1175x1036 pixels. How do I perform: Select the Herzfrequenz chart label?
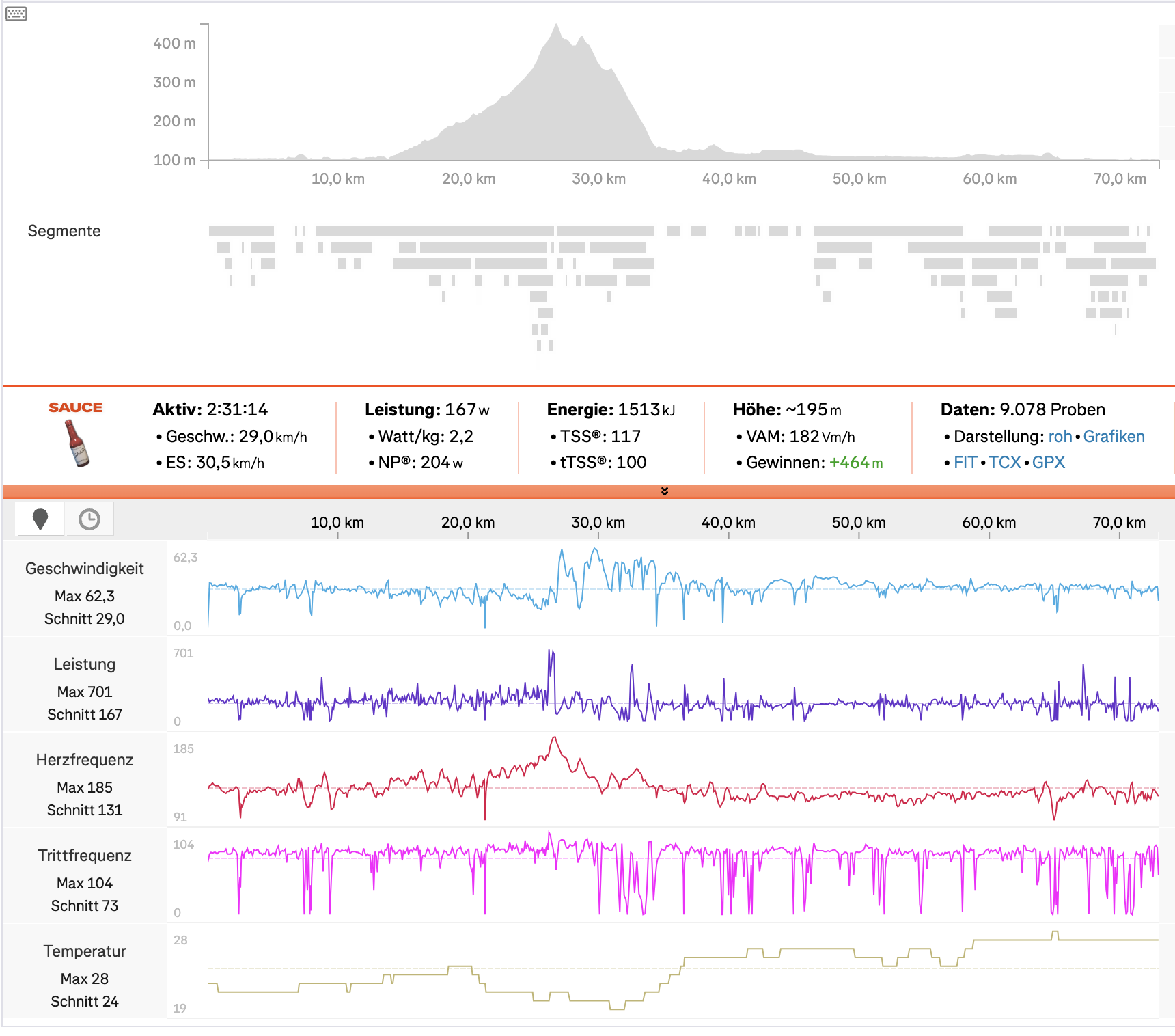click(84, 760)
